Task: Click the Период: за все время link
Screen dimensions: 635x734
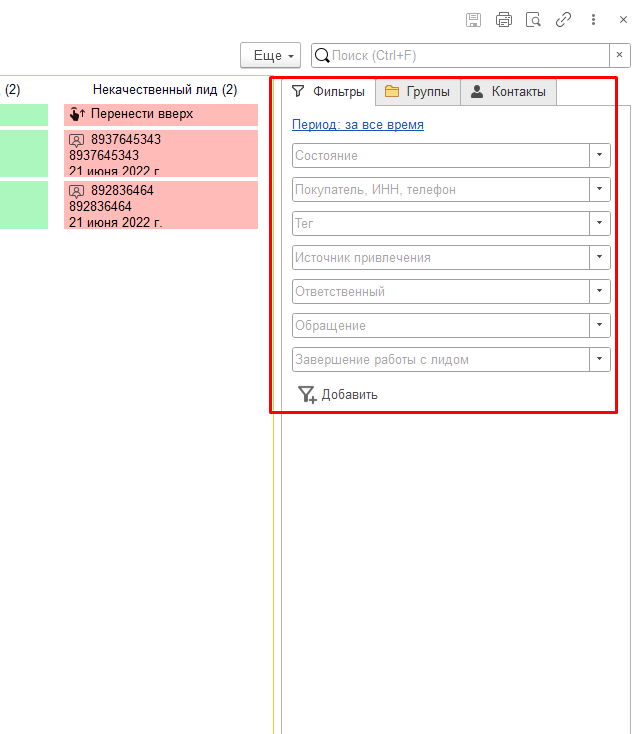Action: click(x=358, y=125)
